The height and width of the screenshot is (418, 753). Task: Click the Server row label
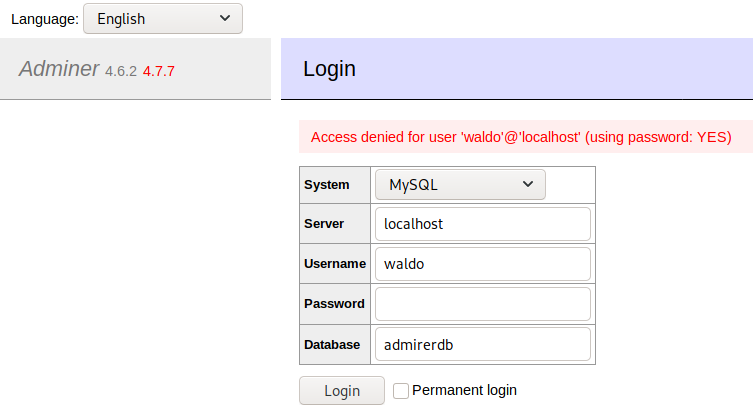[324, 224]
